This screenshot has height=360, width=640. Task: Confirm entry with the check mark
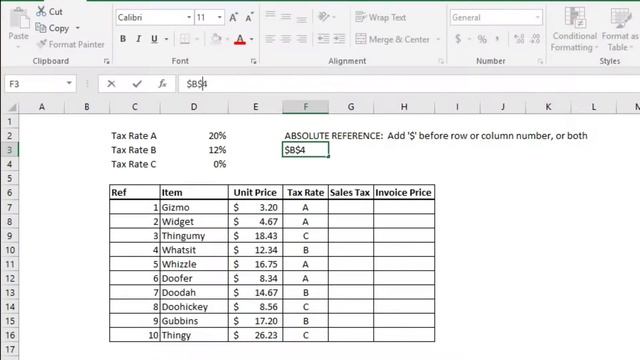pos(137,84)
